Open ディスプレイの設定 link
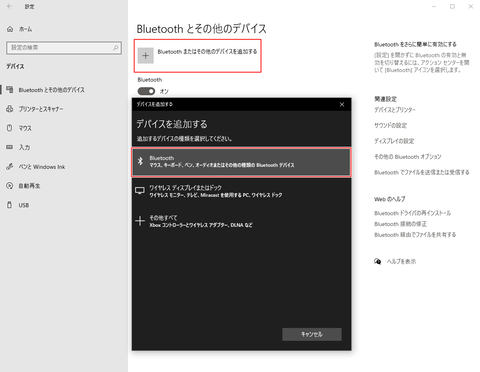Image resolution: width=480 pixels, height=372 pixels. click(x=394, y=141)
